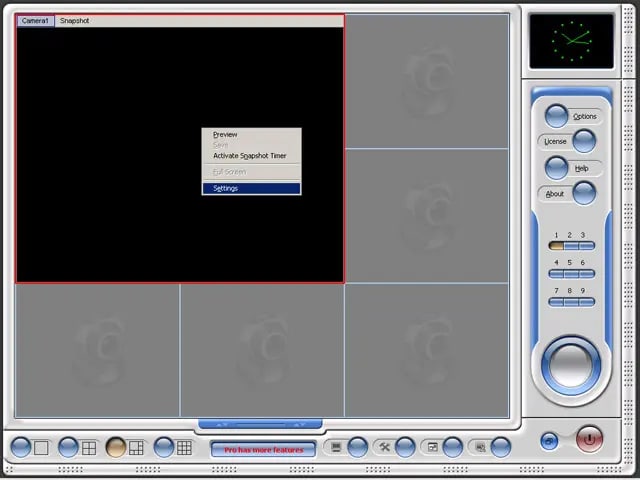The width and height of the screenshot is (640, 480).
Task: Click the large round silver control dial
Action: tap(571, 365)
